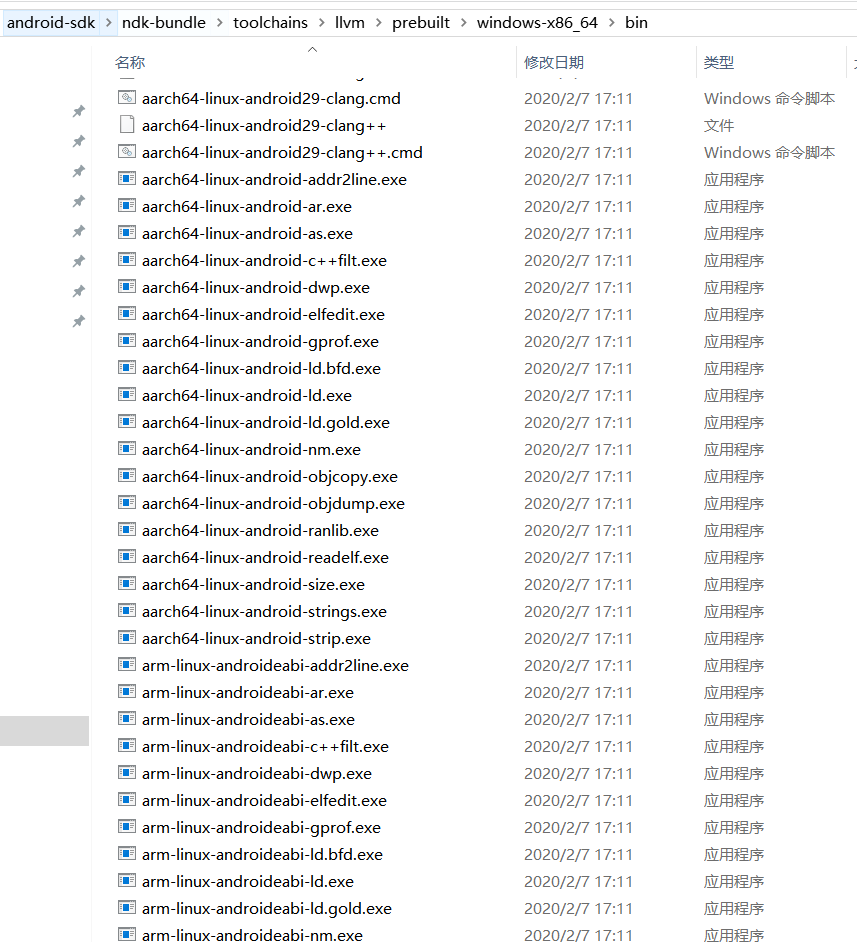This screenshot has width=857, height=949.
Task: Select file arm-linux-androideabi-ld.exe
Action: (248, 881)
